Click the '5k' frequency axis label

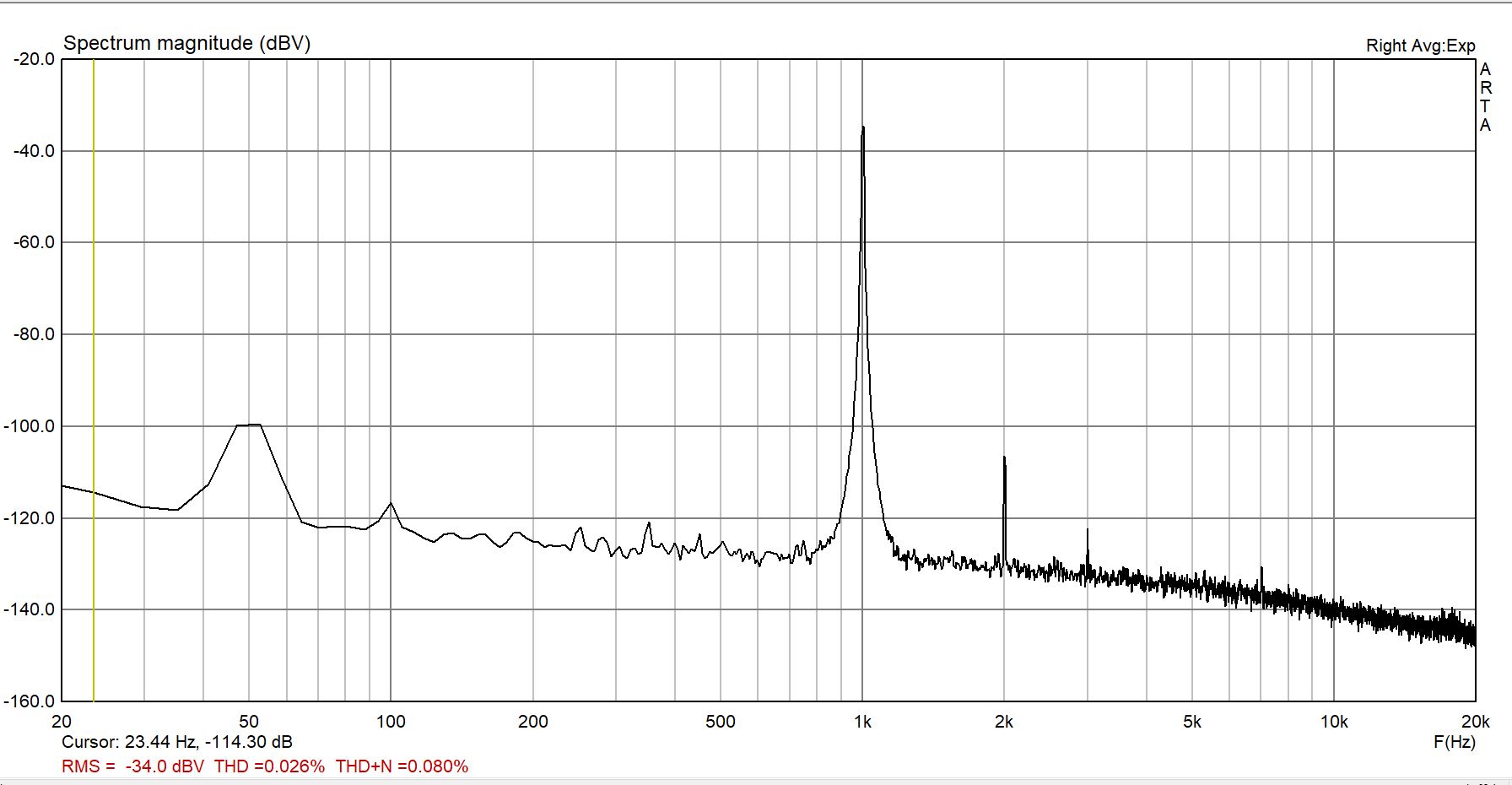coord(1192,722)
